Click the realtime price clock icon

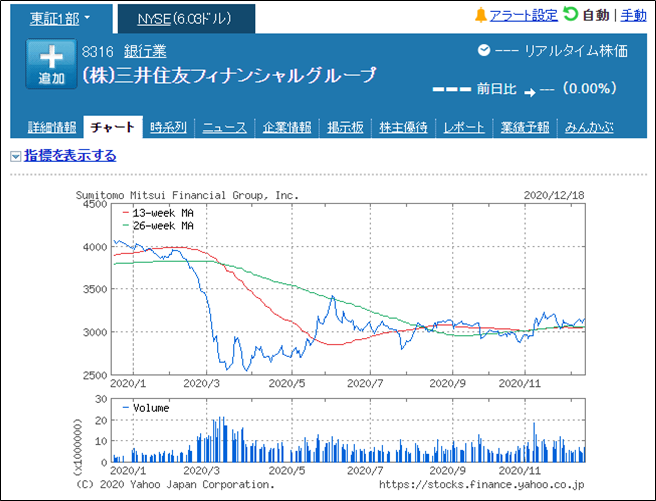484,51
